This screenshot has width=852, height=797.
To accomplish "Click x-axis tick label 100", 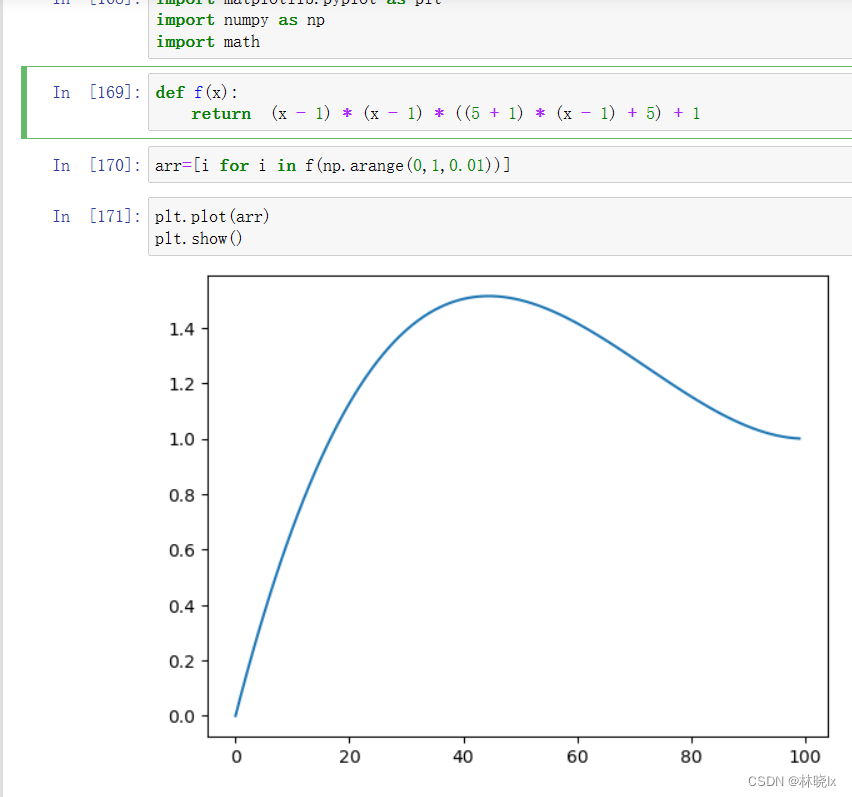I will pyautogui.click(x=805, y=757).
